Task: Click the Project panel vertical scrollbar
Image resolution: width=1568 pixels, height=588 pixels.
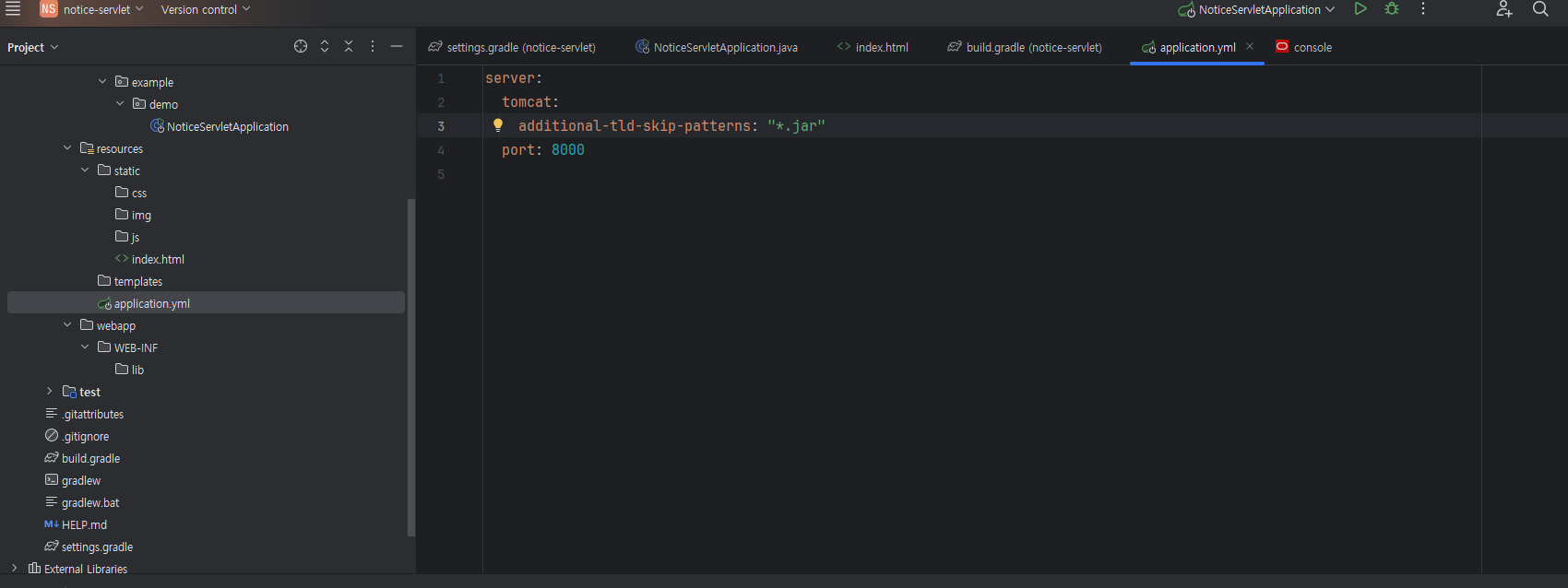Action: pyautogui.click(x=411, y=367)
